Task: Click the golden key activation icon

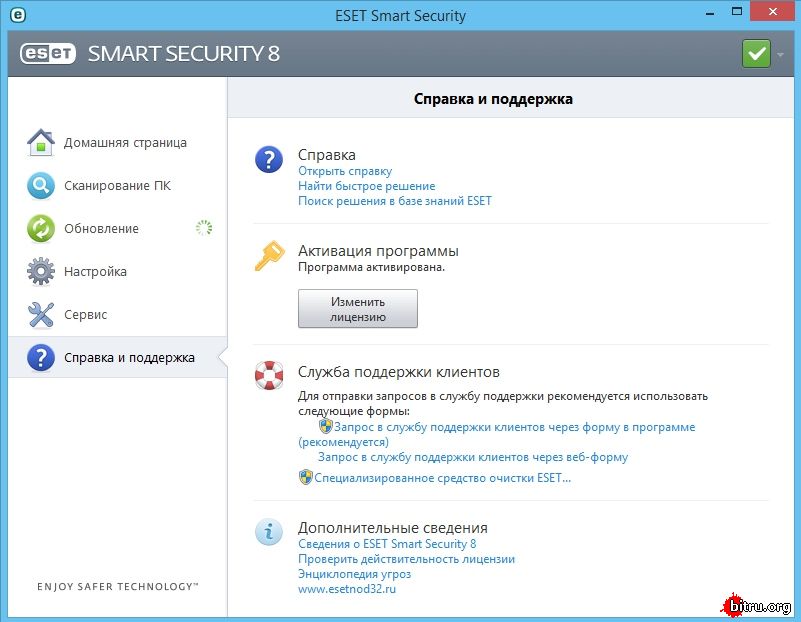Action: tap(269, 255)
